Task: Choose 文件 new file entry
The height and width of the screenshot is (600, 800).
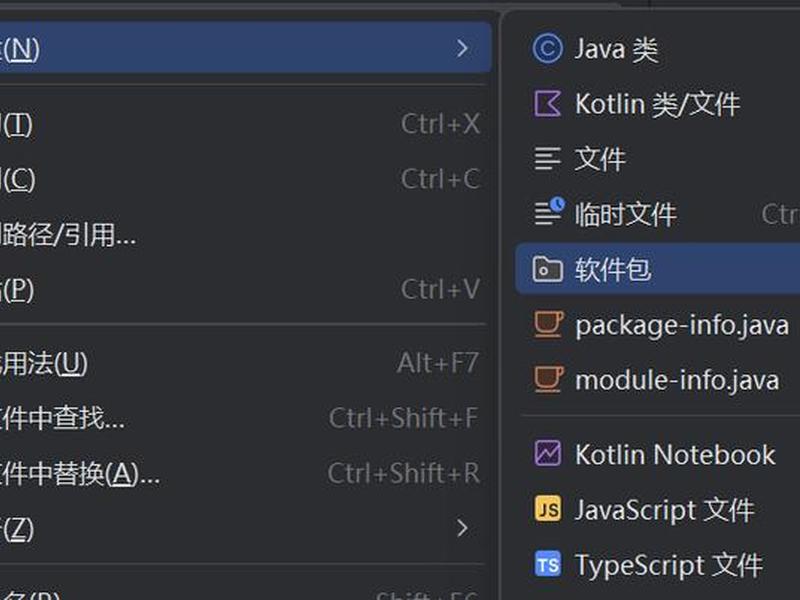Action: click(x=658, y=159)
